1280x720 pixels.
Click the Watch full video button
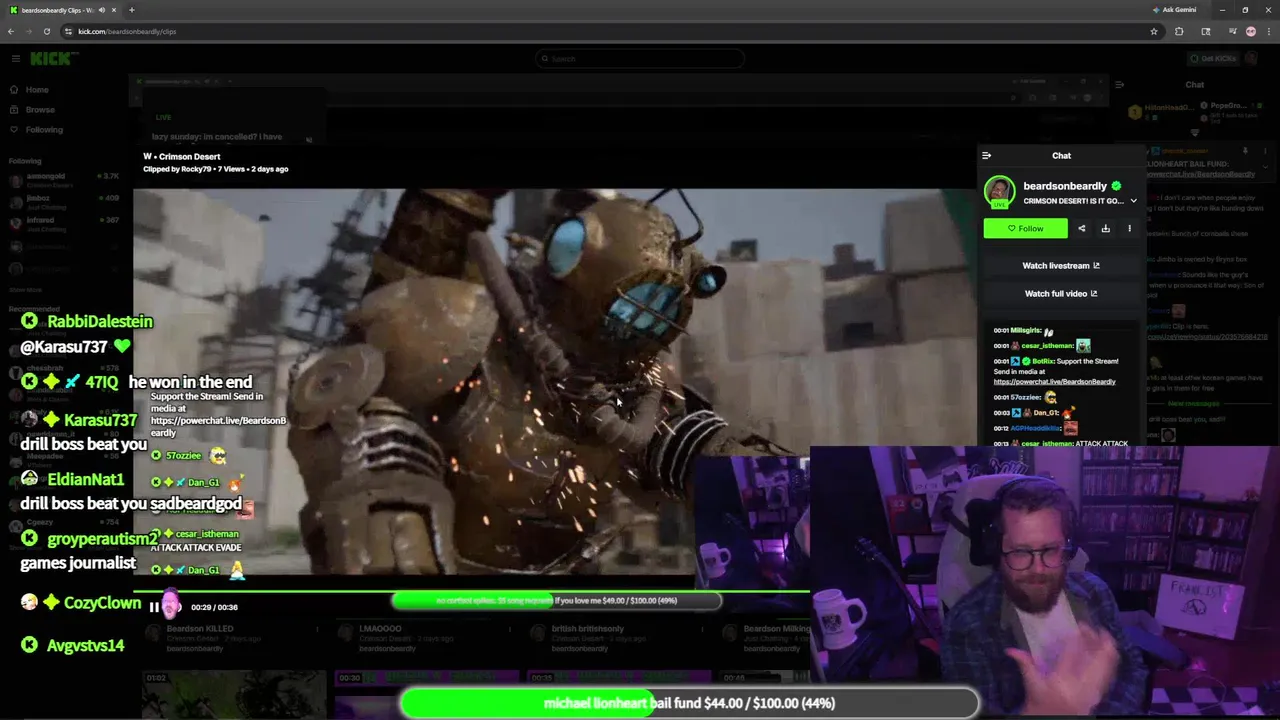click(x=1061, y=294)
